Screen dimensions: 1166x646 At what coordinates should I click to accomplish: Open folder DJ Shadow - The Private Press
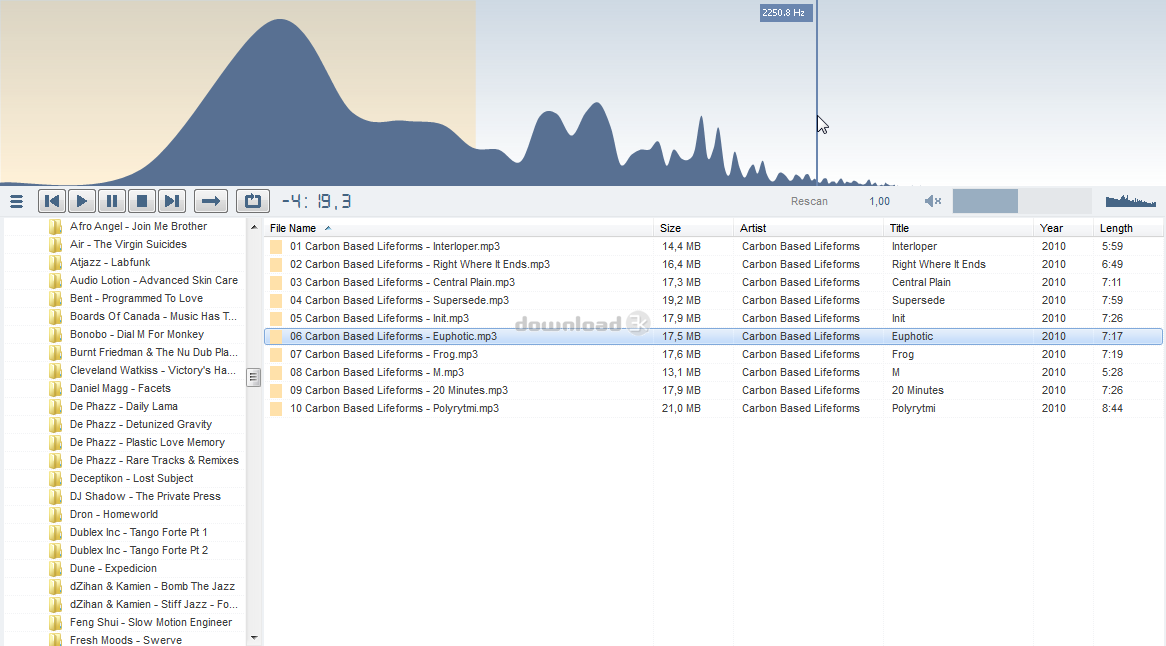[145, 497]
